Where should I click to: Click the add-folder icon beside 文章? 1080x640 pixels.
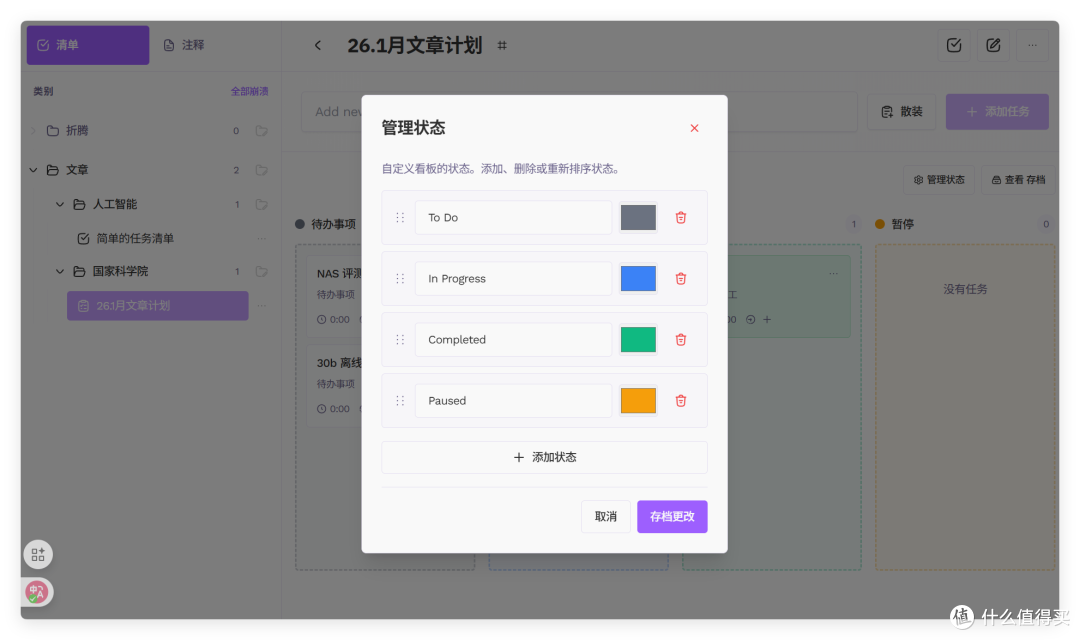(x=262, y=169)
